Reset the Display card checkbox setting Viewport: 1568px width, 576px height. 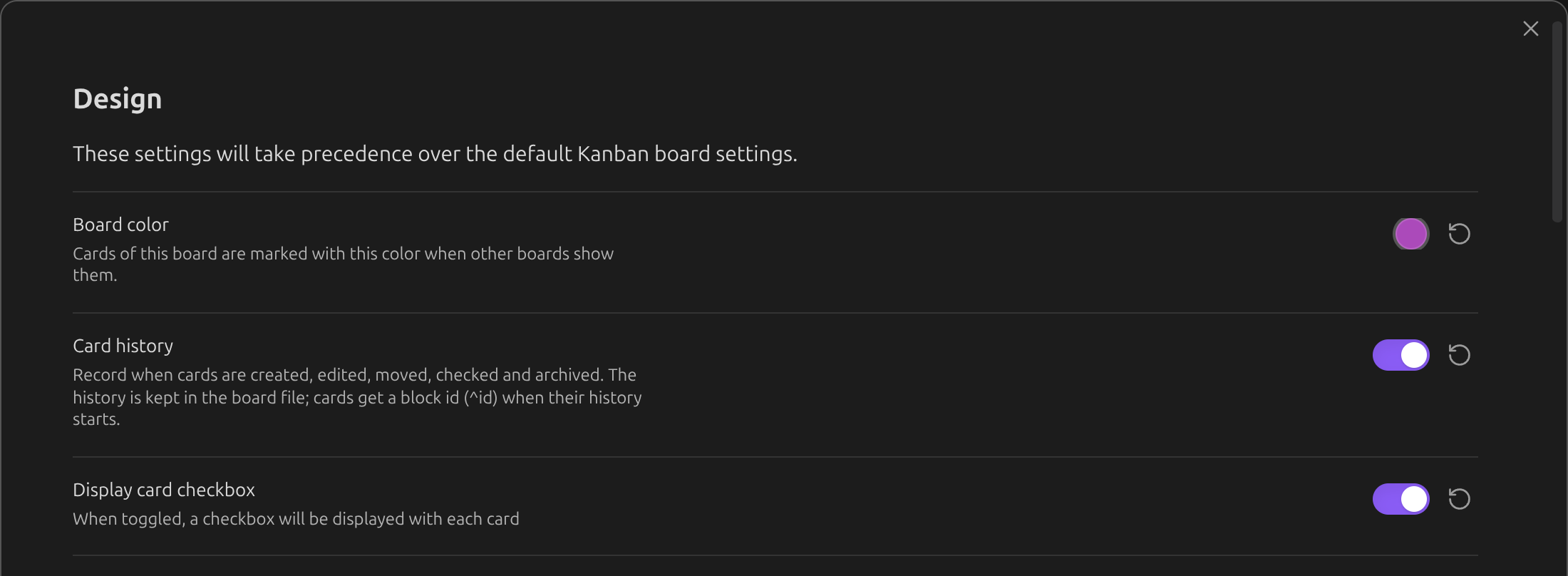1459,499
